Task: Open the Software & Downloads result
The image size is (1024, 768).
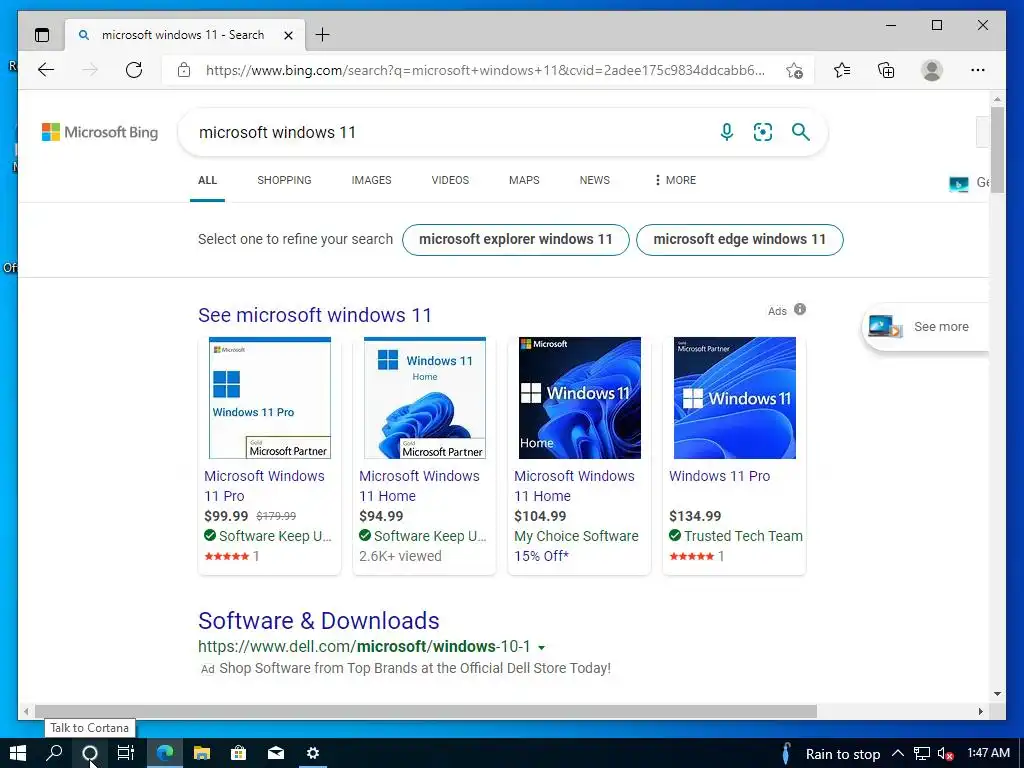Action: [319, 620]
